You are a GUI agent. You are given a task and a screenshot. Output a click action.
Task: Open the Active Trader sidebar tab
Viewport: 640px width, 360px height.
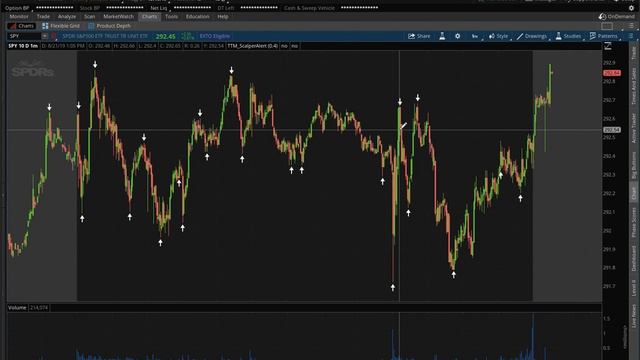click(633, 128)
